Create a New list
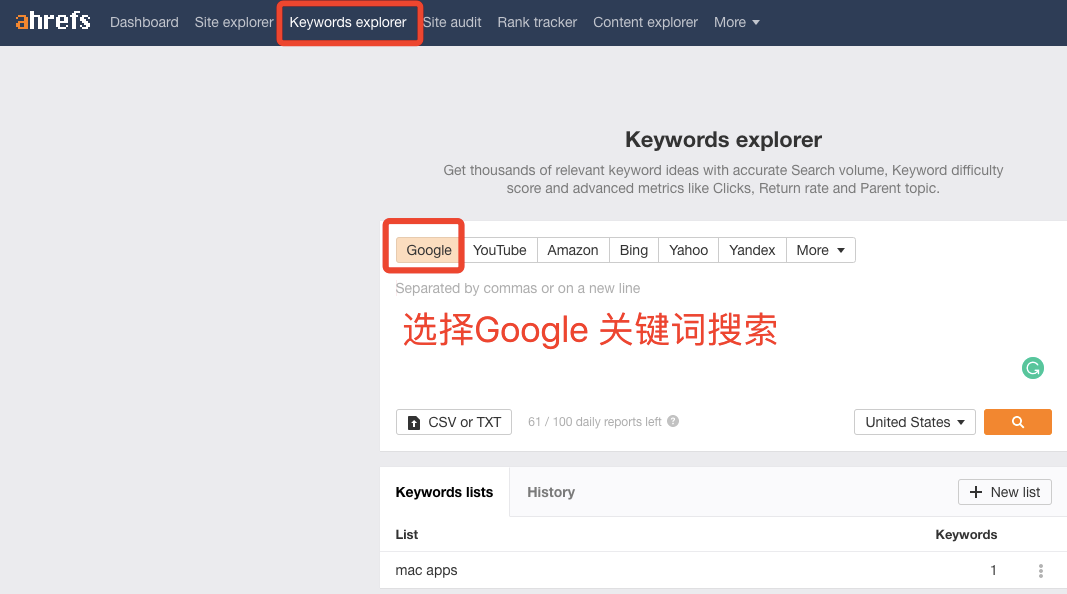Screen dimensions: 1067x594 1004,492
